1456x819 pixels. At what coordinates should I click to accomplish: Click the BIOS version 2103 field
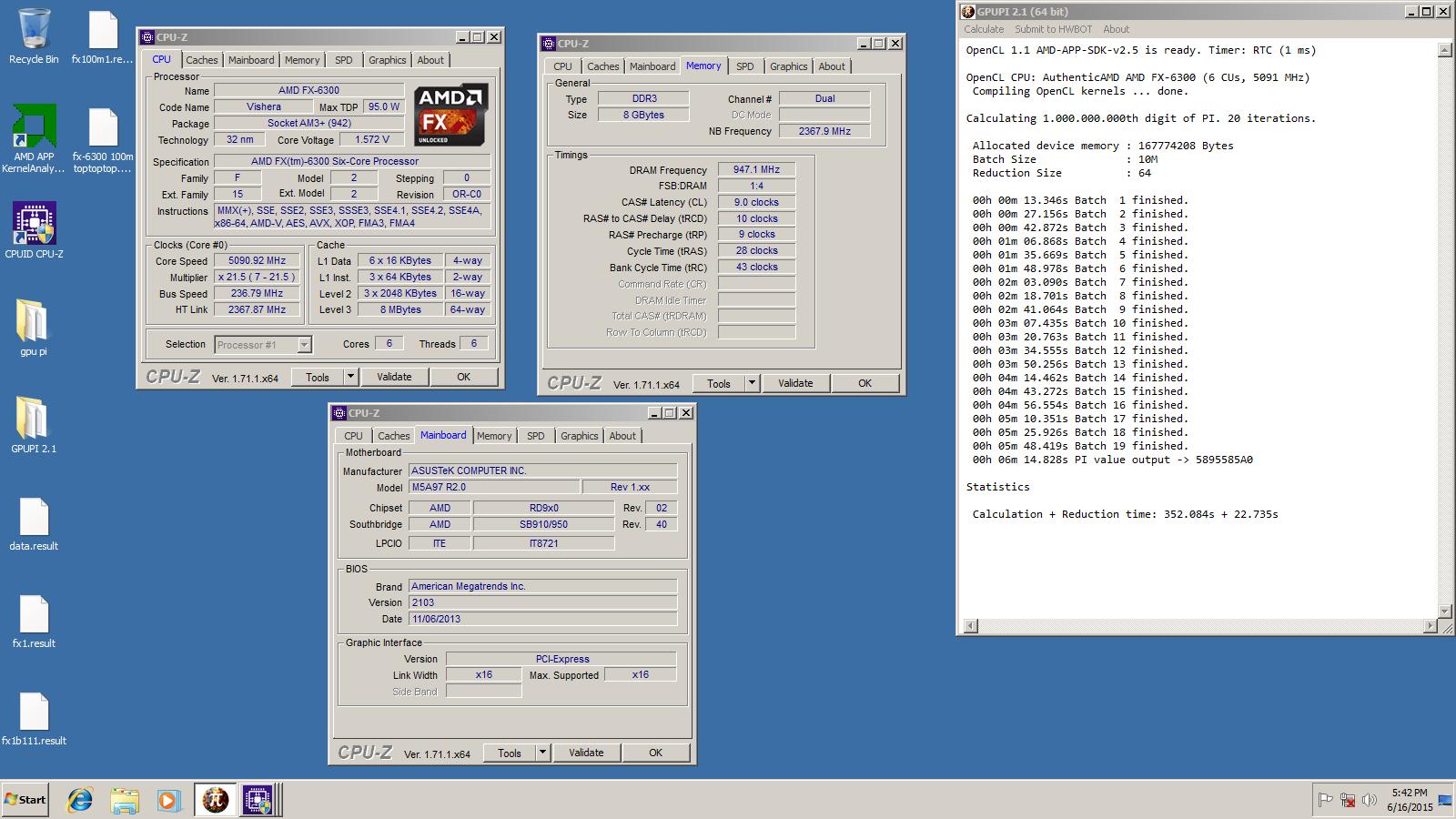coord(542,602)
